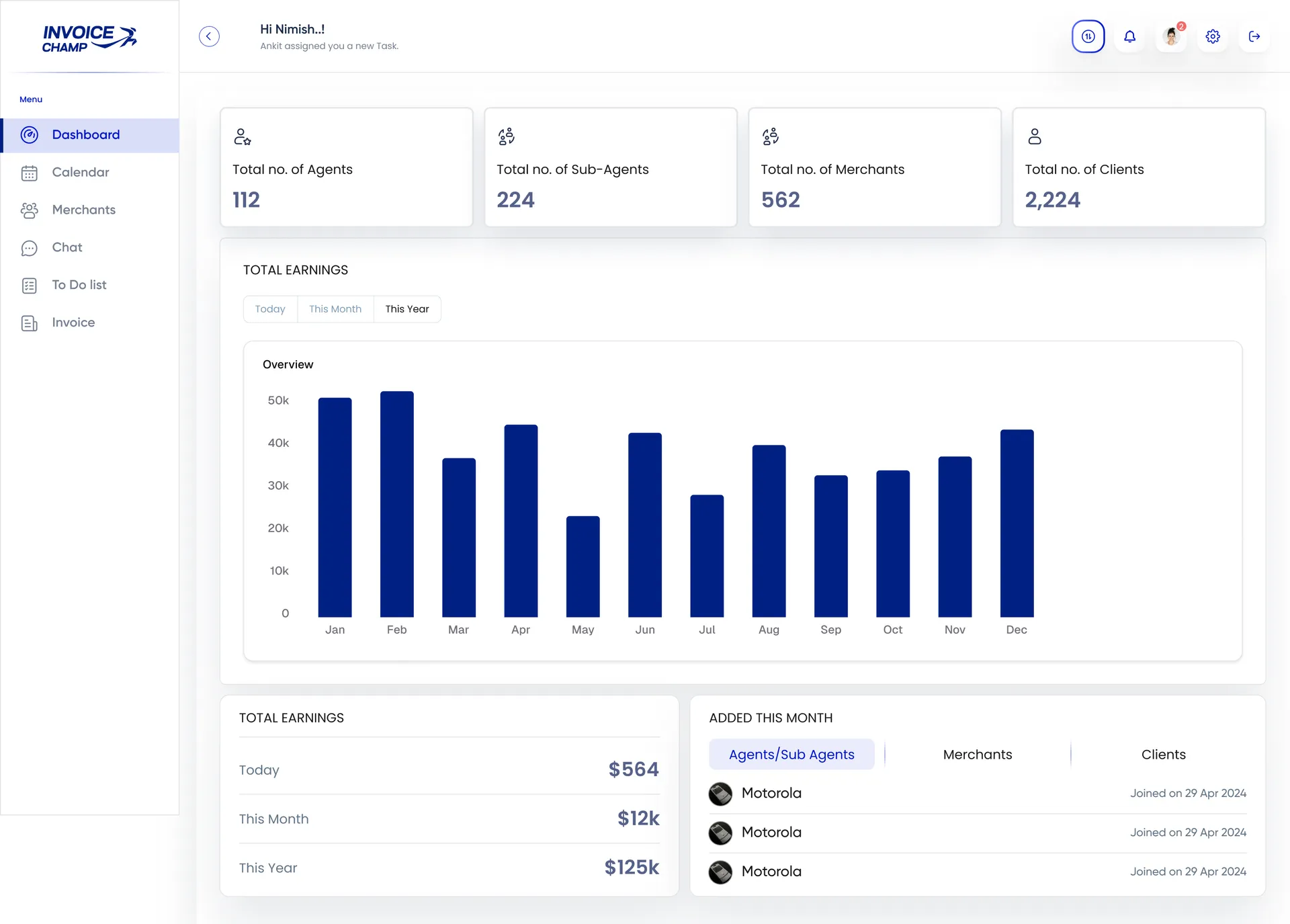Click the 'Total no. of Clients' label

(1084, 169)
